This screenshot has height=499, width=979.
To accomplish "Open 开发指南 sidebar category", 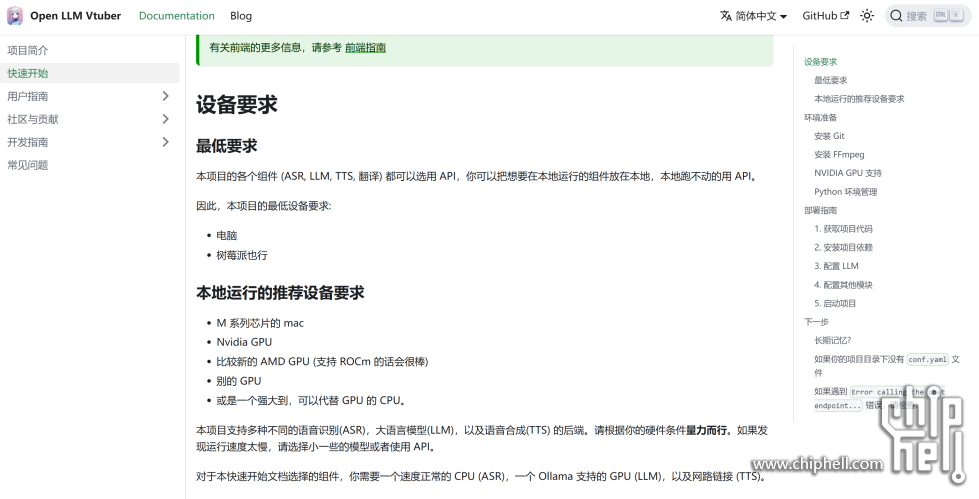I will [27, 142].
